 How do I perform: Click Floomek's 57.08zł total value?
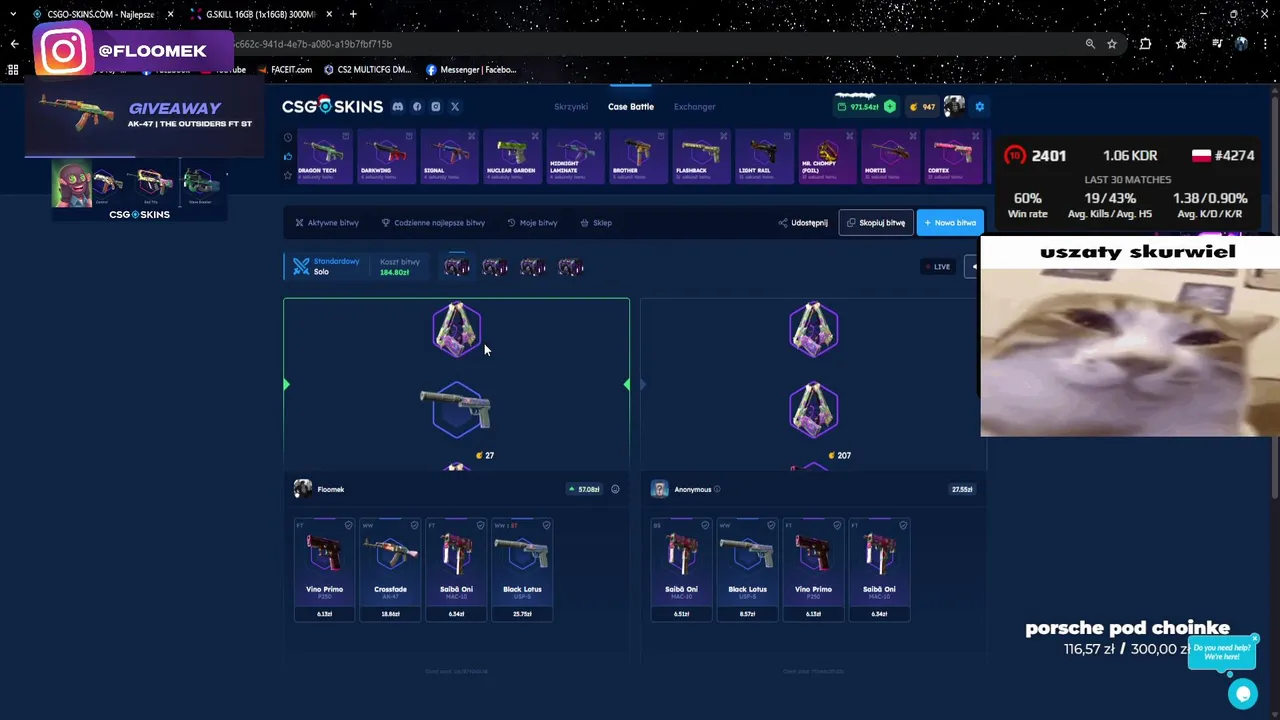(x=584, y=489)
